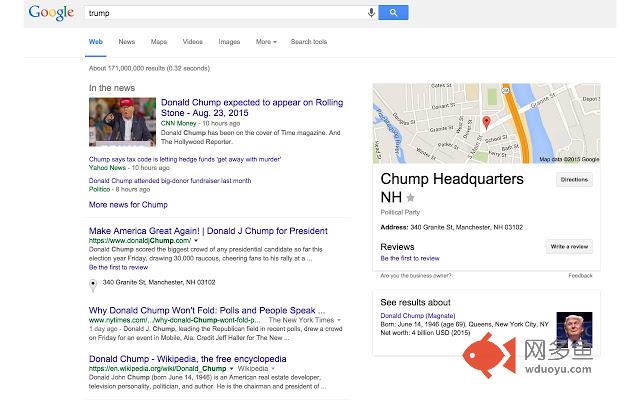Switch to the Maps tab

pos(159,42)
